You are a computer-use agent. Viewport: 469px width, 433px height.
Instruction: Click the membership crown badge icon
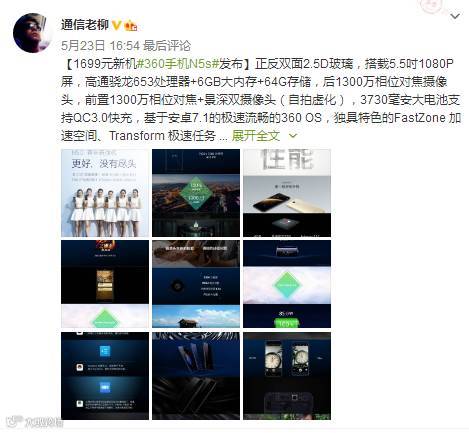point(131,25)
